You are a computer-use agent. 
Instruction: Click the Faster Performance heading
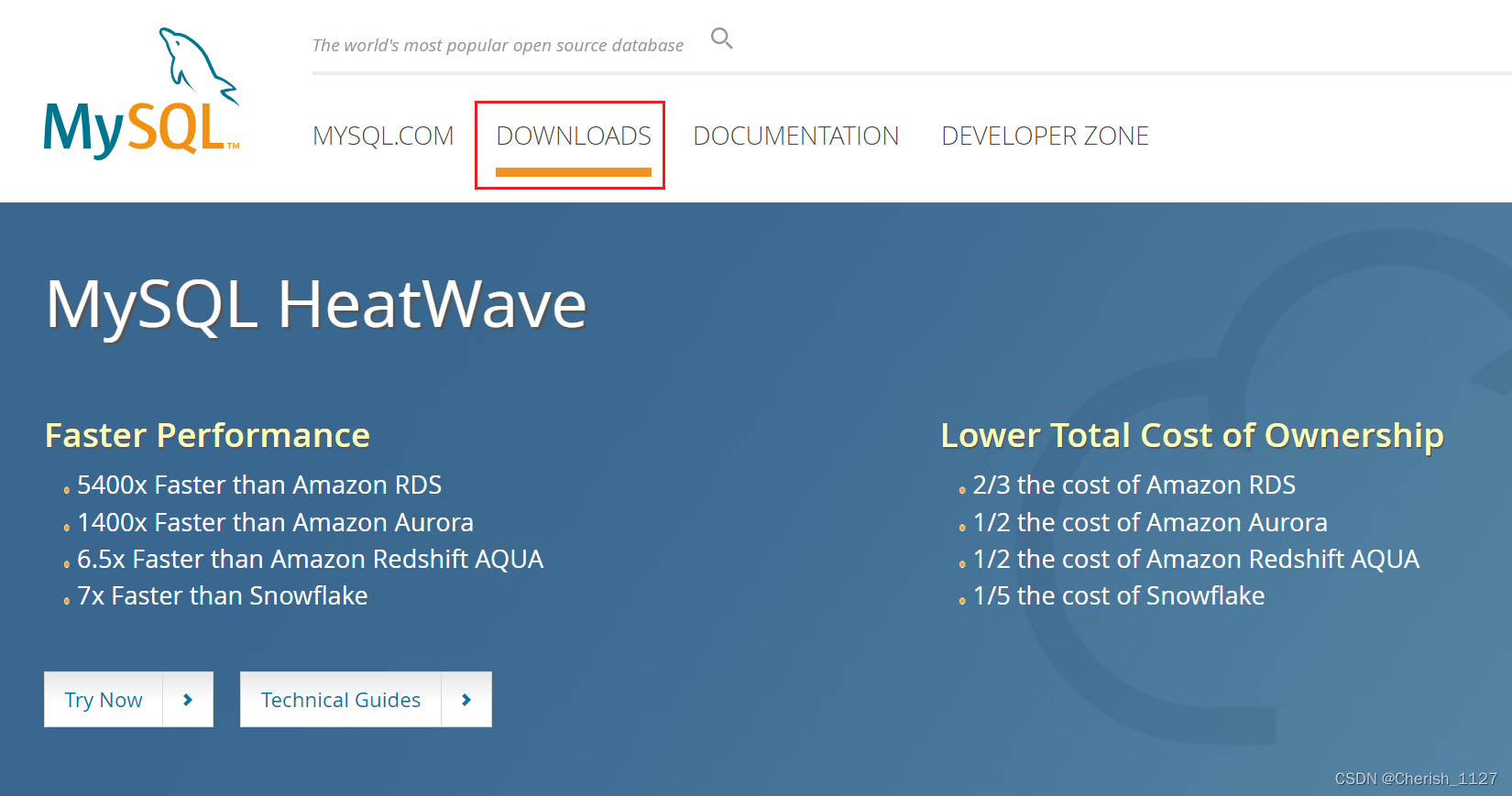click(x=207, y=435)
